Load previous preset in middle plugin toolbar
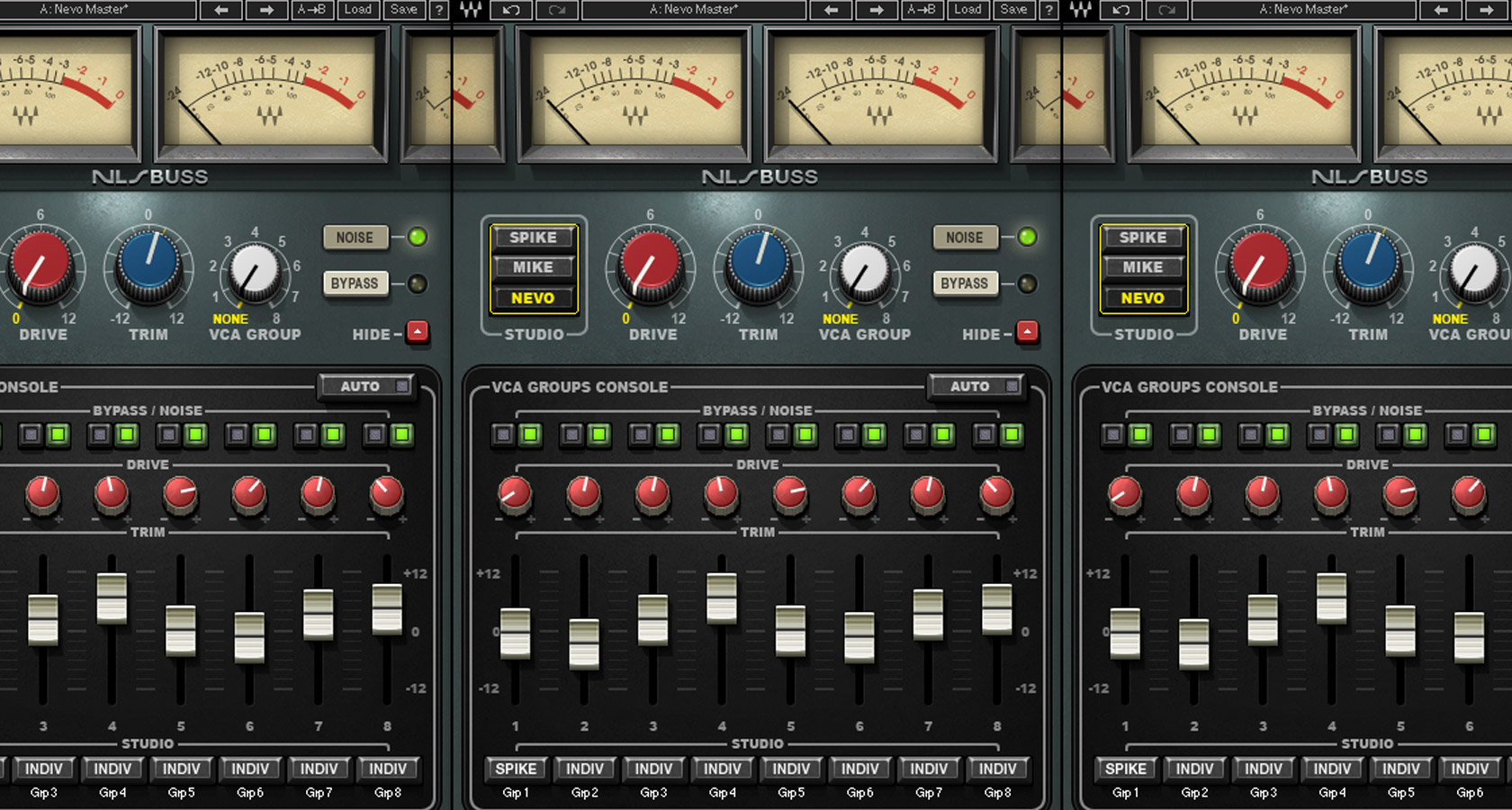The width and height of the screenshot is (1512, 810). pos(831,10)
